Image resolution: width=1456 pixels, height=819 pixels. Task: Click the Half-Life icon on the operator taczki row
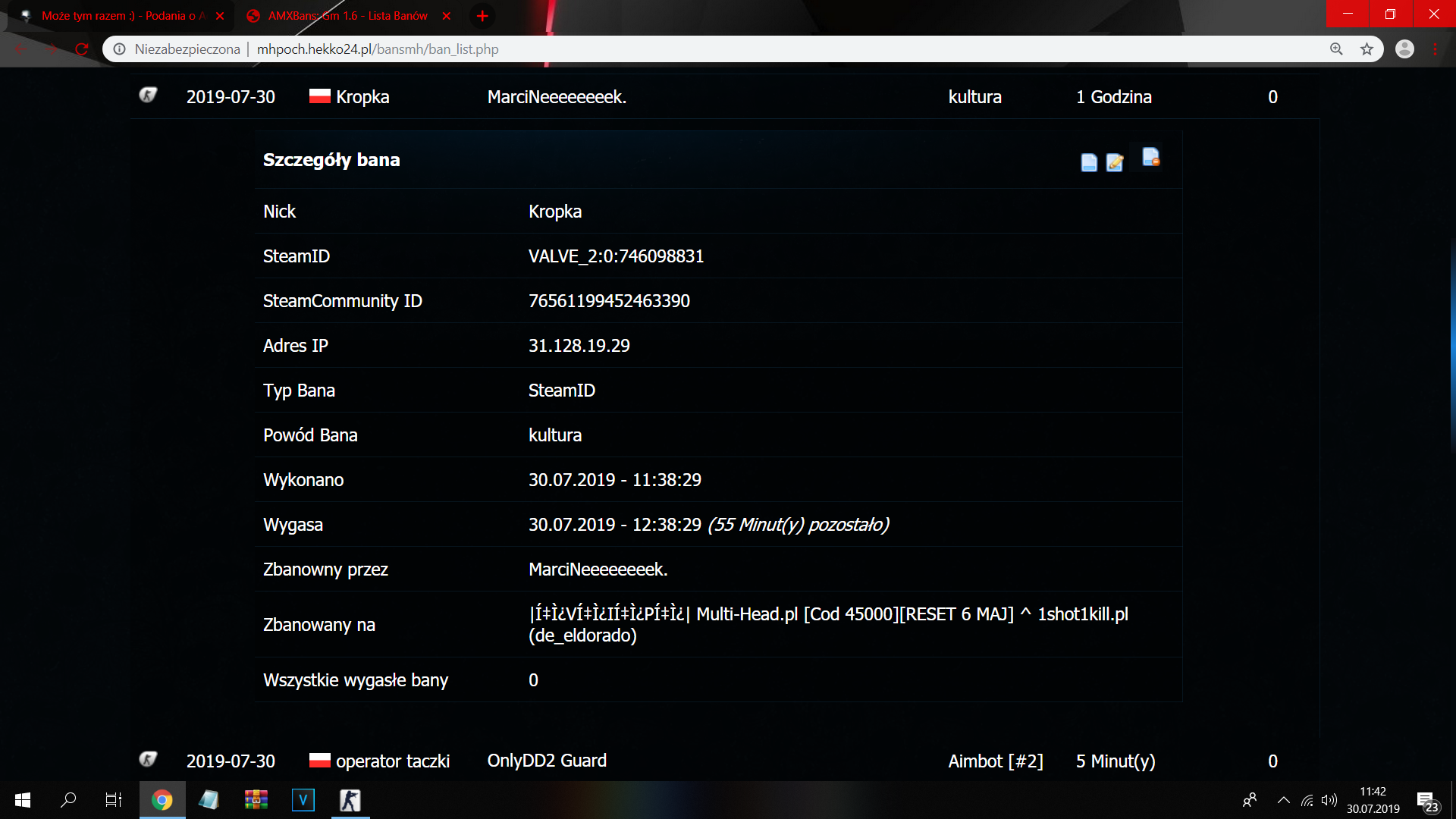click(148, 759)
